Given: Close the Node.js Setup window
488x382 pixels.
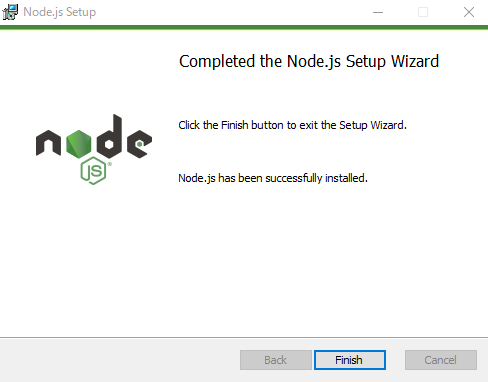Looking at the screenshot, I should [x=469, y=12].
